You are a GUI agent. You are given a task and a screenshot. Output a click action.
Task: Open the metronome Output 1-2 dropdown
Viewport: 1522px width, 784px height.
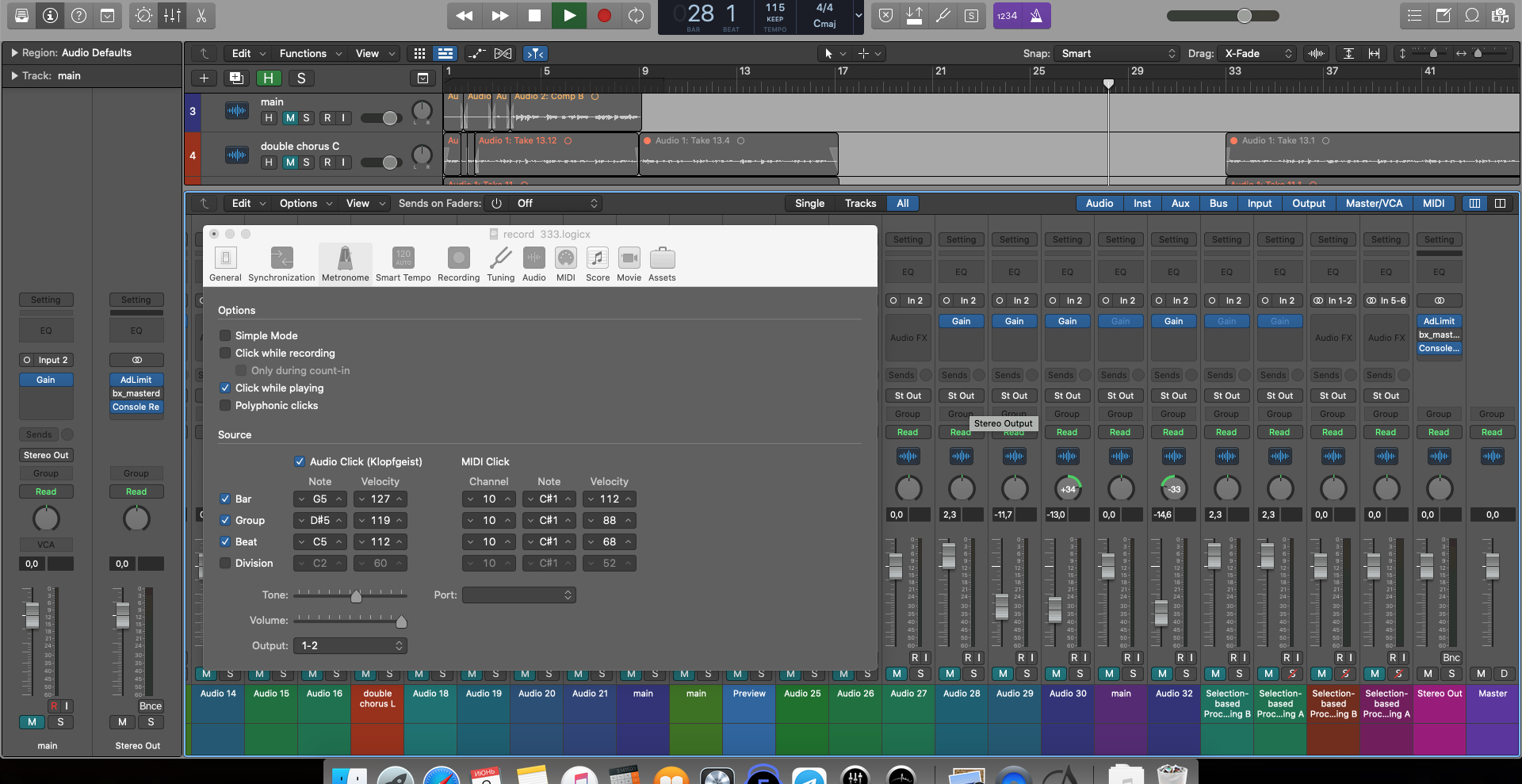click(350, 646)
